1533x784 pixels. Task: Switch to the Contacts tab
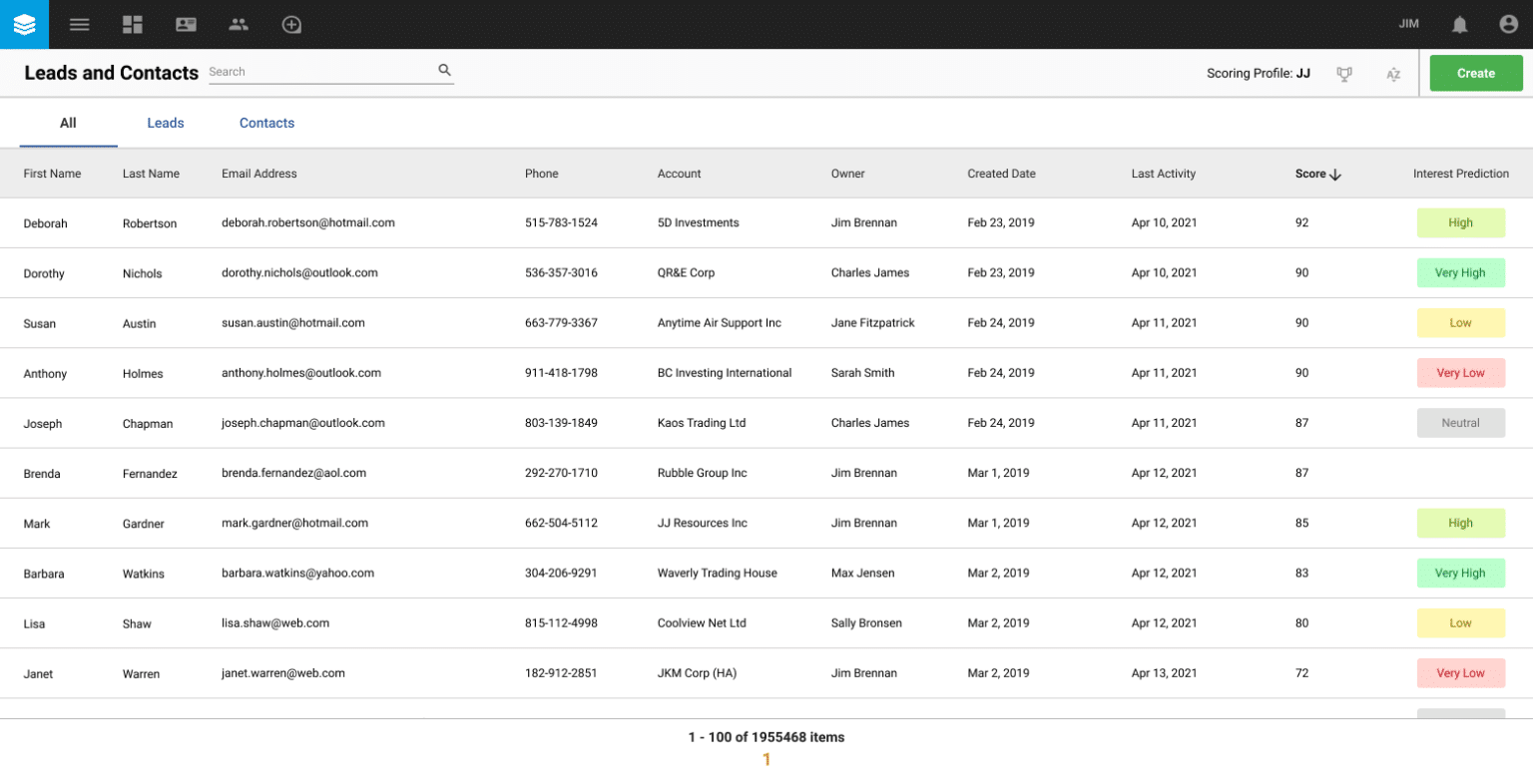tap(266, 123)
